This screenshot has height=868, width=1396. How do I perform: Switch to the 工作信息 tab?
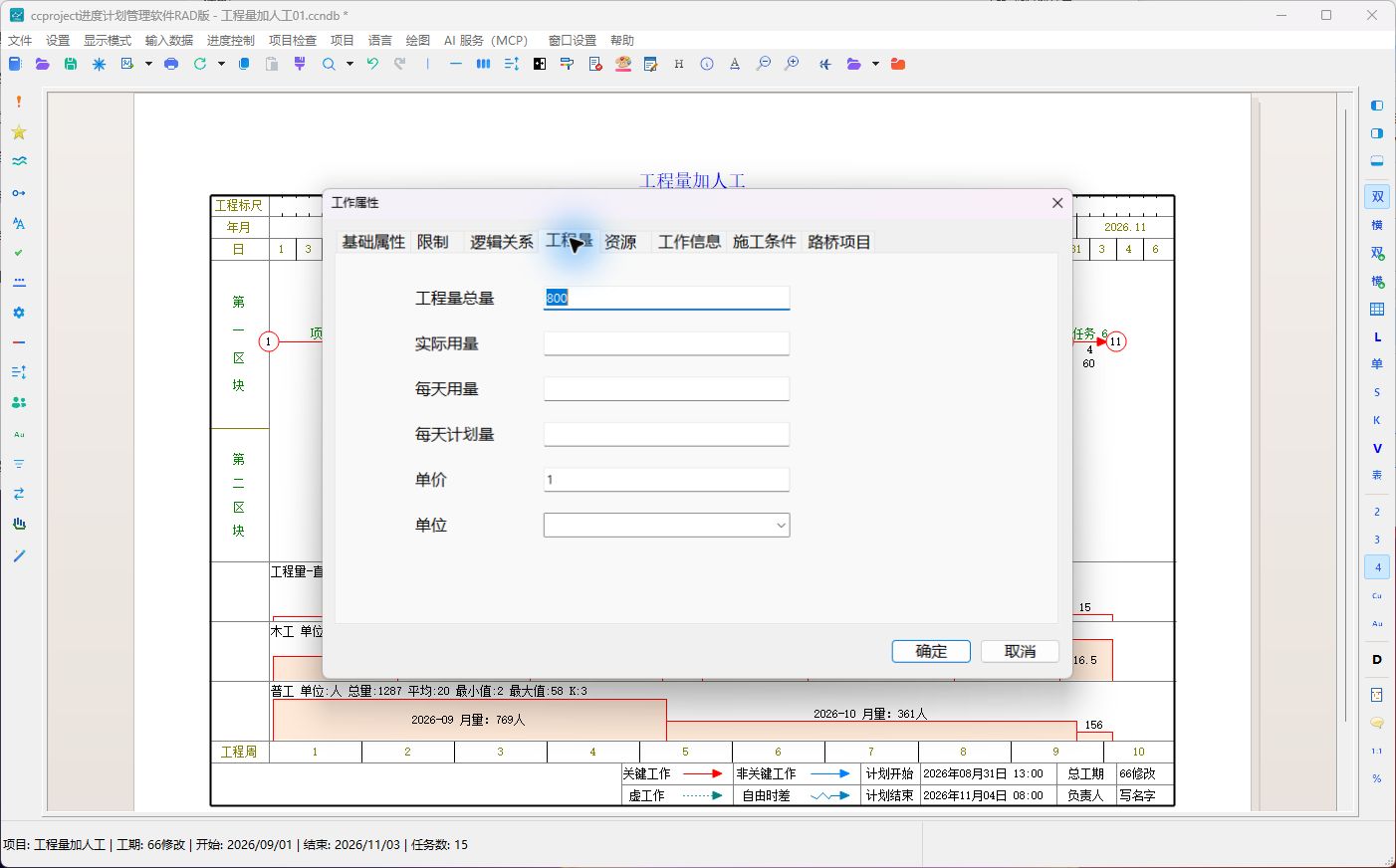(x=689, y=242)
